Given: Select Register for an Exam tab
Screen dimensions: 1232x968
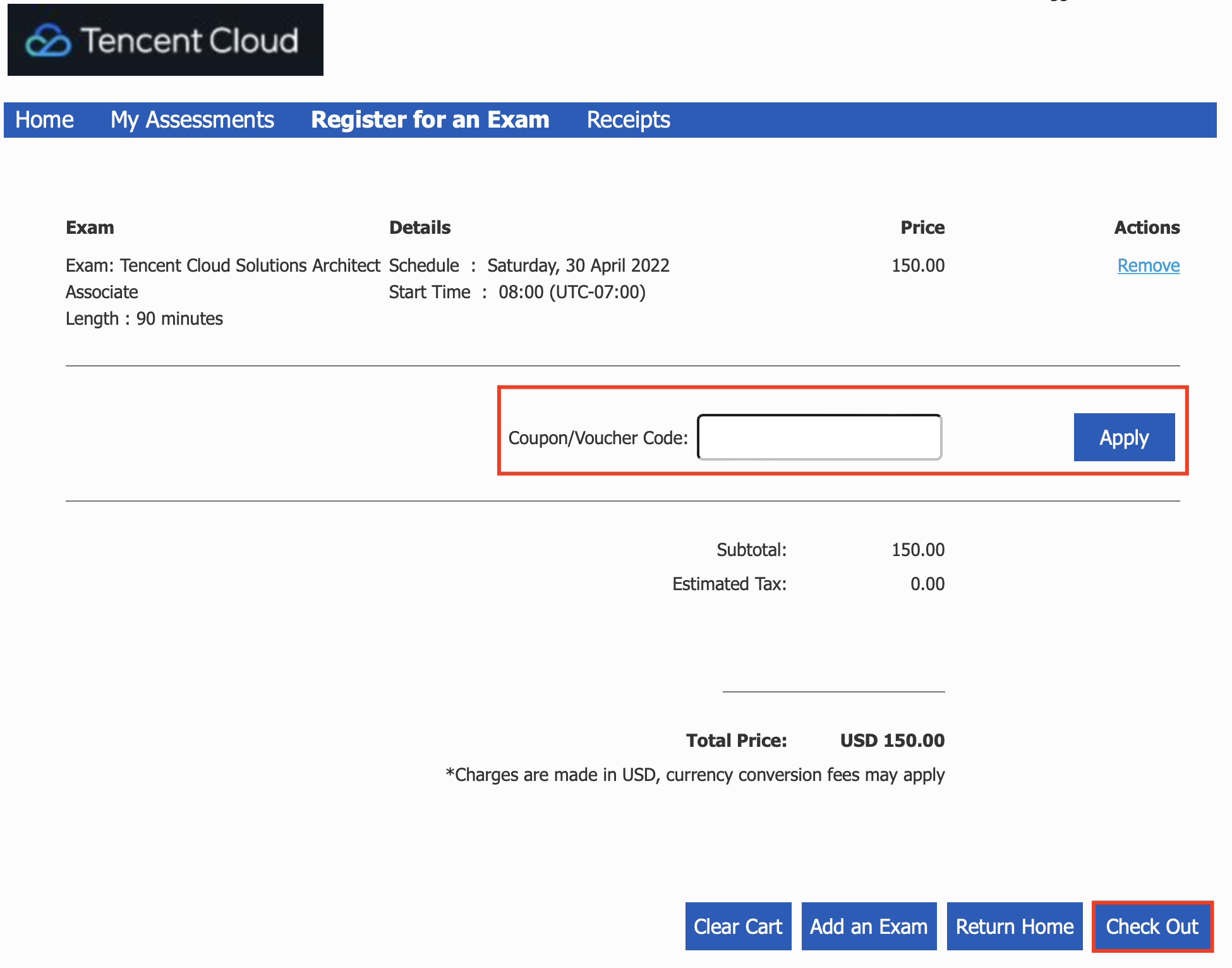Looking at the screenshot, I should tap(430, 120).
